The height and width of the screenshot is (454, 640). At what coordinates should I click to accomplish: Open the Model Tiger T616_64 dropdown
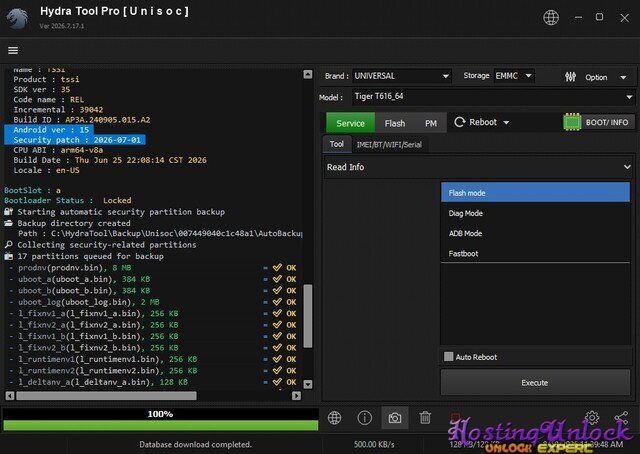point(493,97)
